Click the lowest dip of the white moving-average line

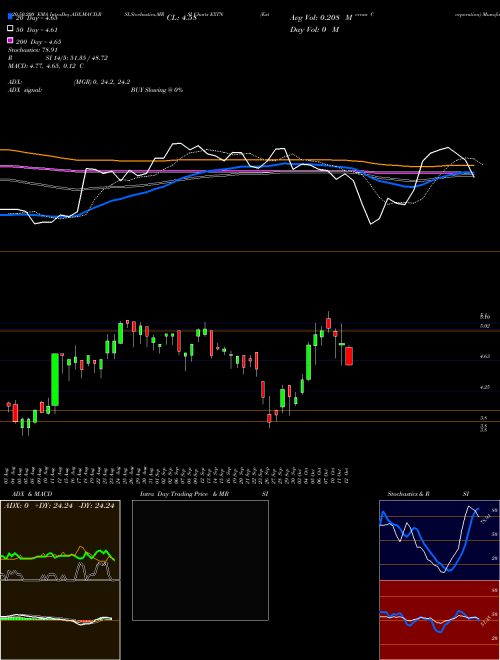371,224
